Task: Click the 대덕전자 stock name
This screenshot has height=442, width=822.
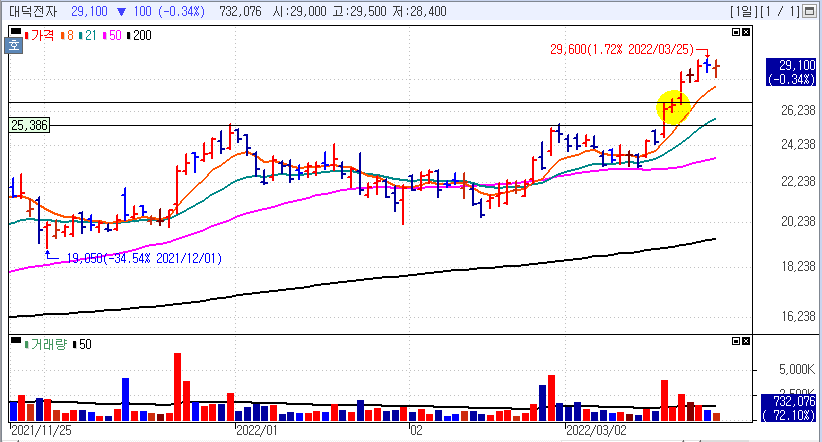Action: coord(33,11)
